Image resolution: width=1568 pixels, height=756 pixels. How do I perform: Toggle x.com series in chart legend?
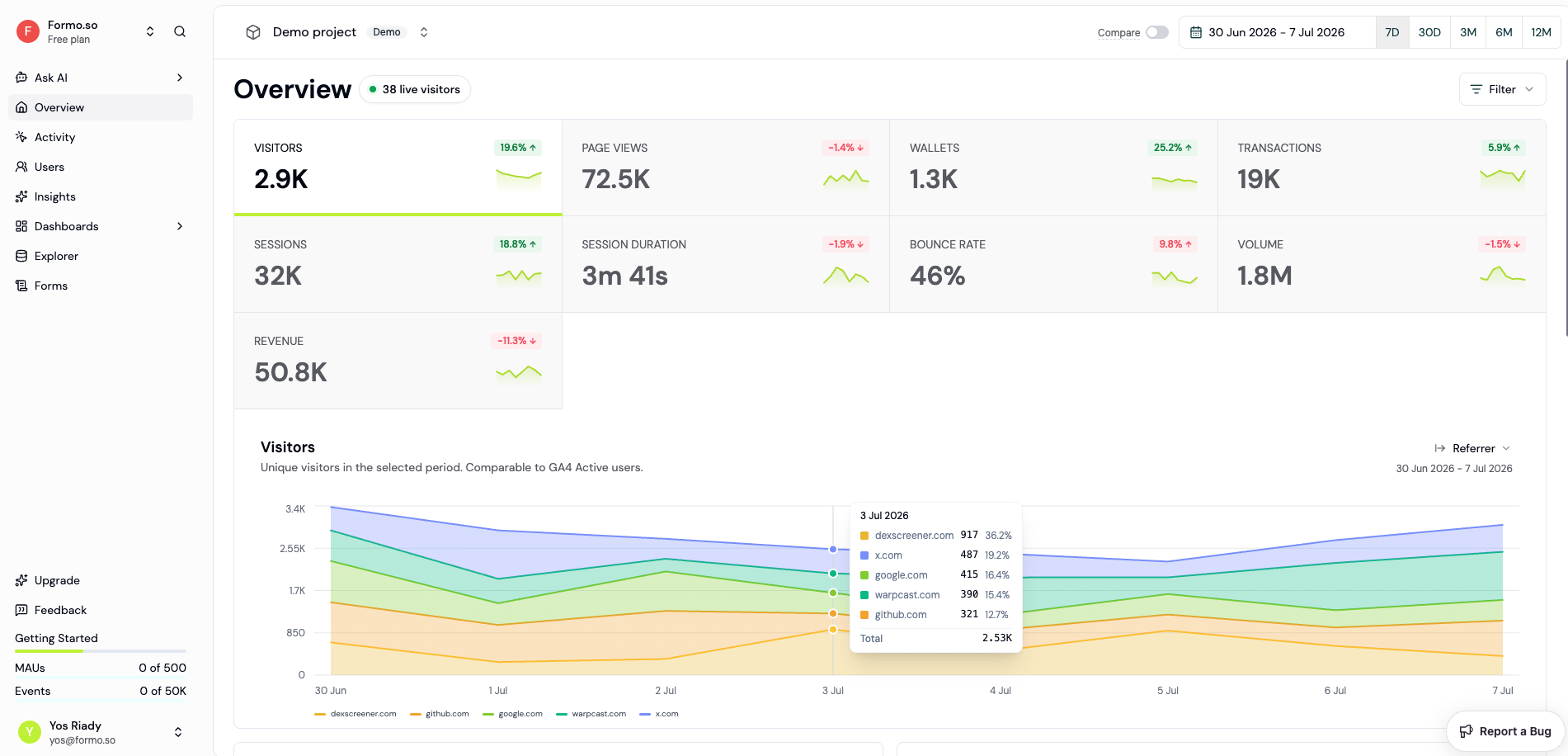pos(659,714)
